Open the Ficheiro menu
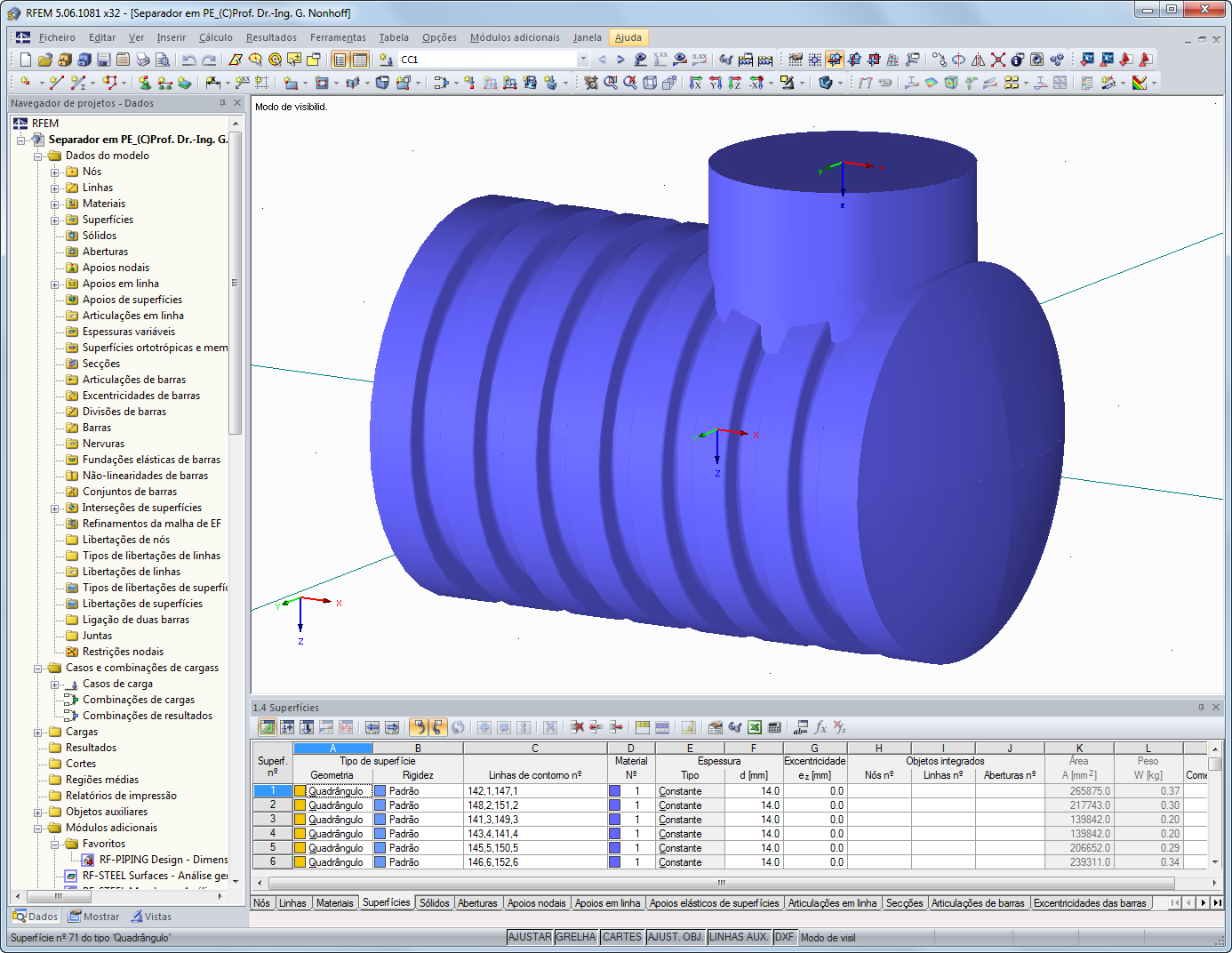The width and height of the screenshot is (1232, 953). [57, 37]
